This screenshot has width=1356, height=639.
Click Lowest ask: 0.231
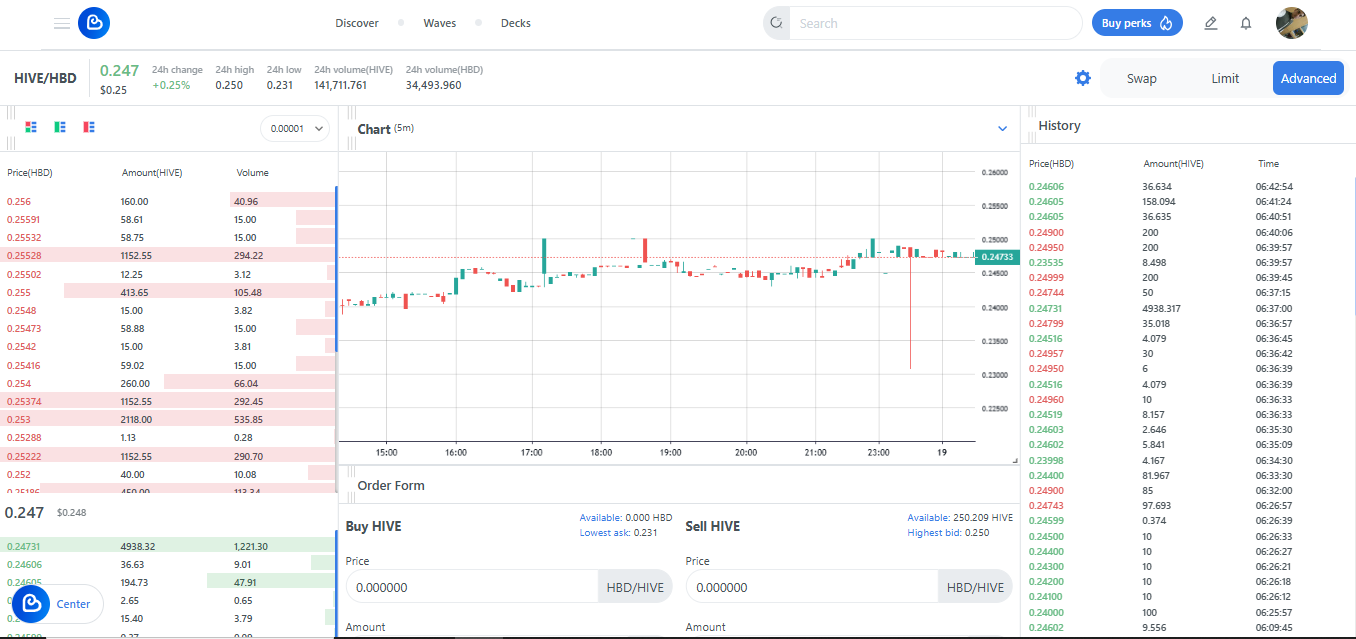[618, 533]
